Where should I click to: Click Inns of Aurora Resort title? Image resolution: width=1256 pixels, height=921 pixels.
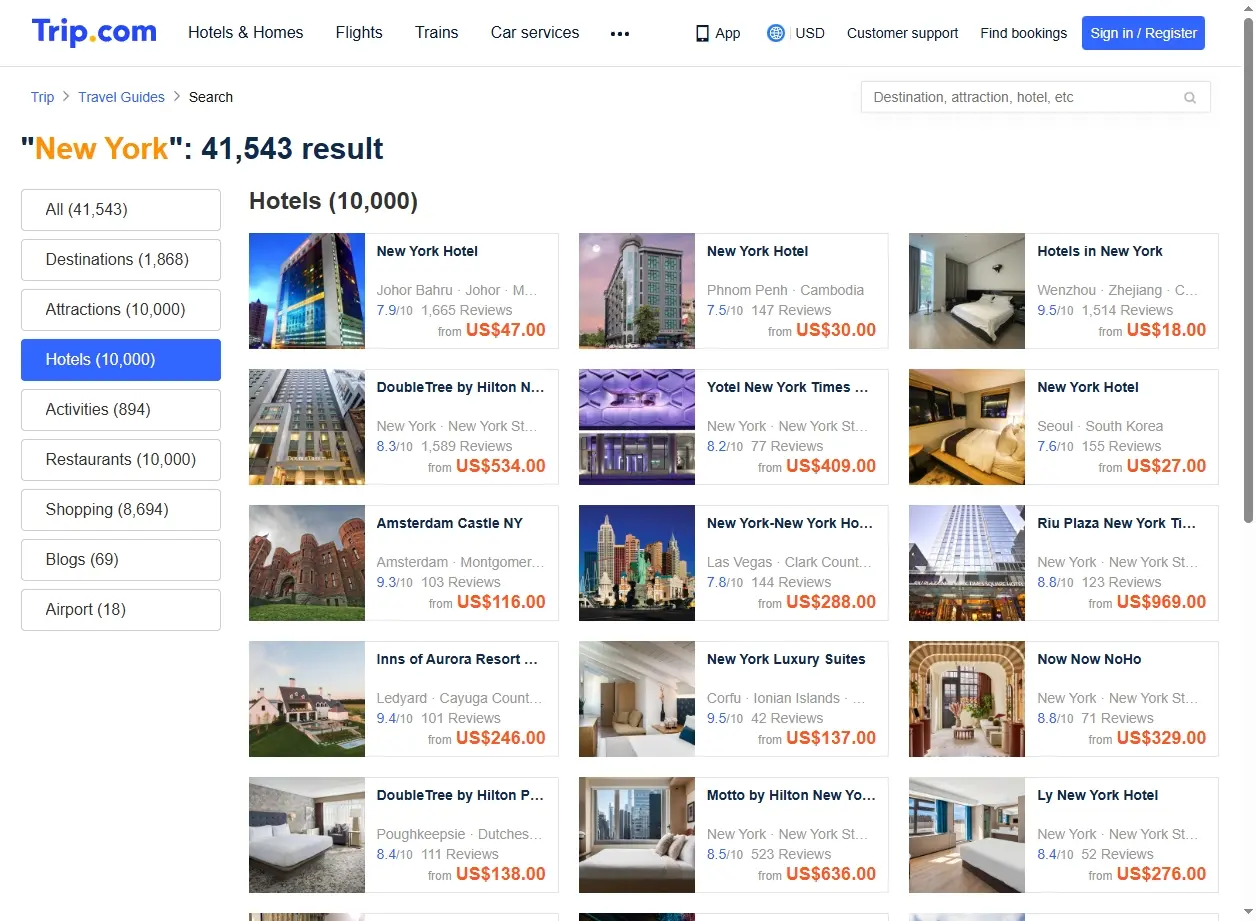tap(457, 659)
